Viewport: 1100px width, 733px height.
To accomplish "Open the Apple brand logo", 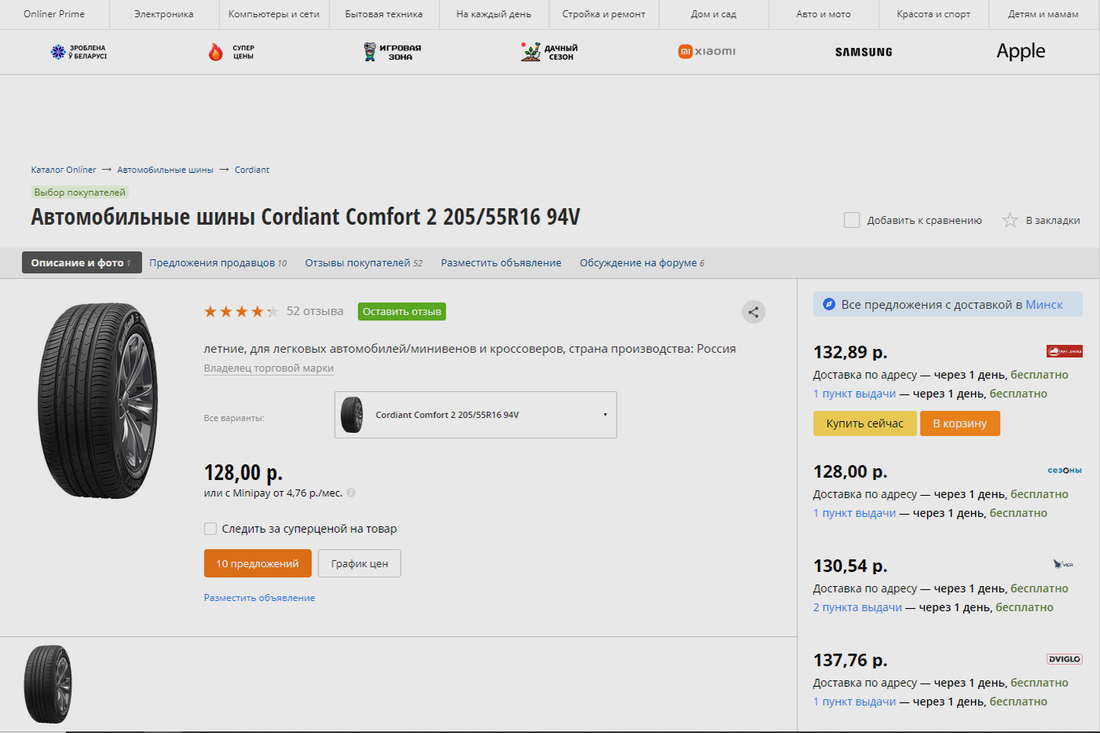I will coord(1021,51).
